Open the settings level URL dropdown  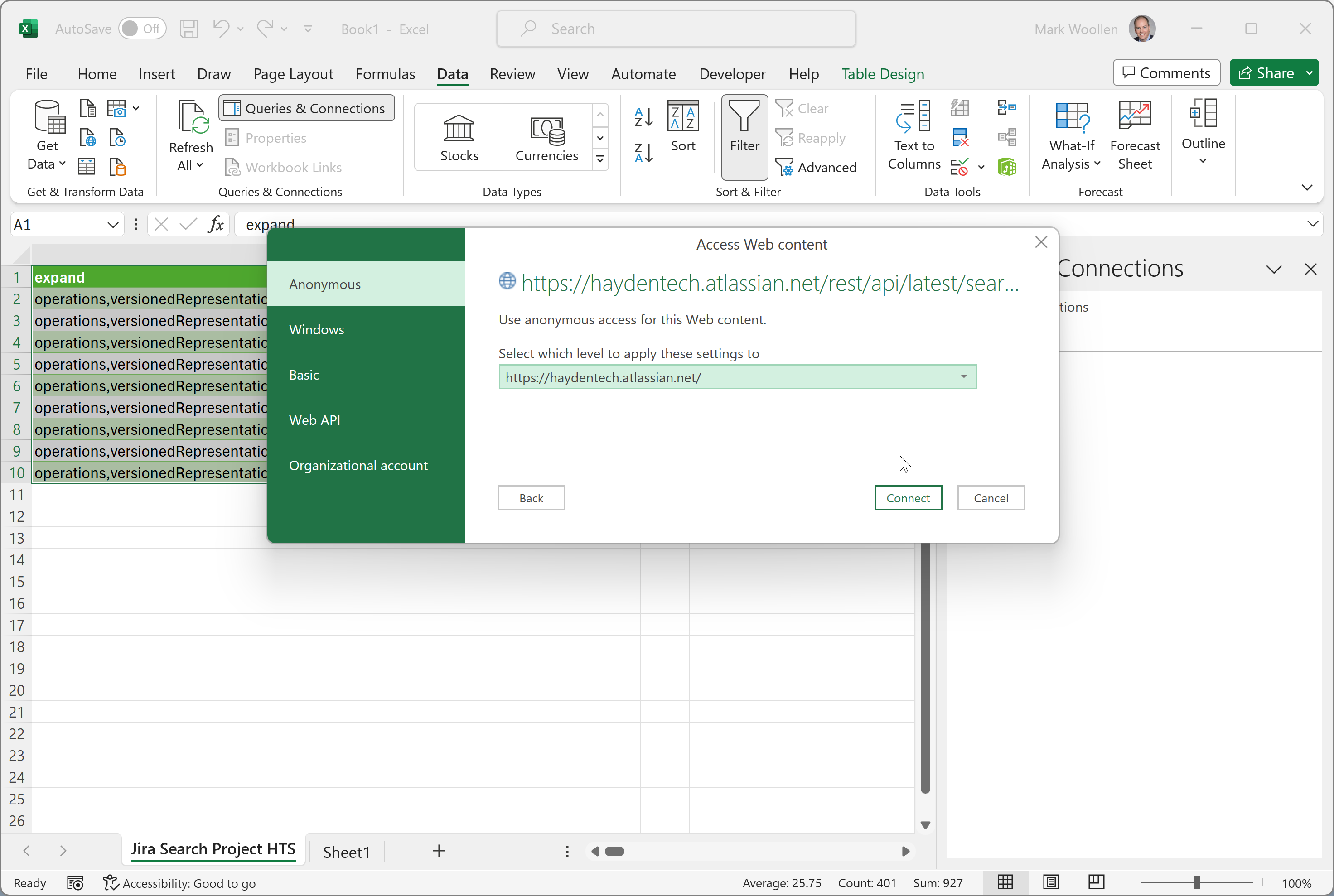[964, 376]
